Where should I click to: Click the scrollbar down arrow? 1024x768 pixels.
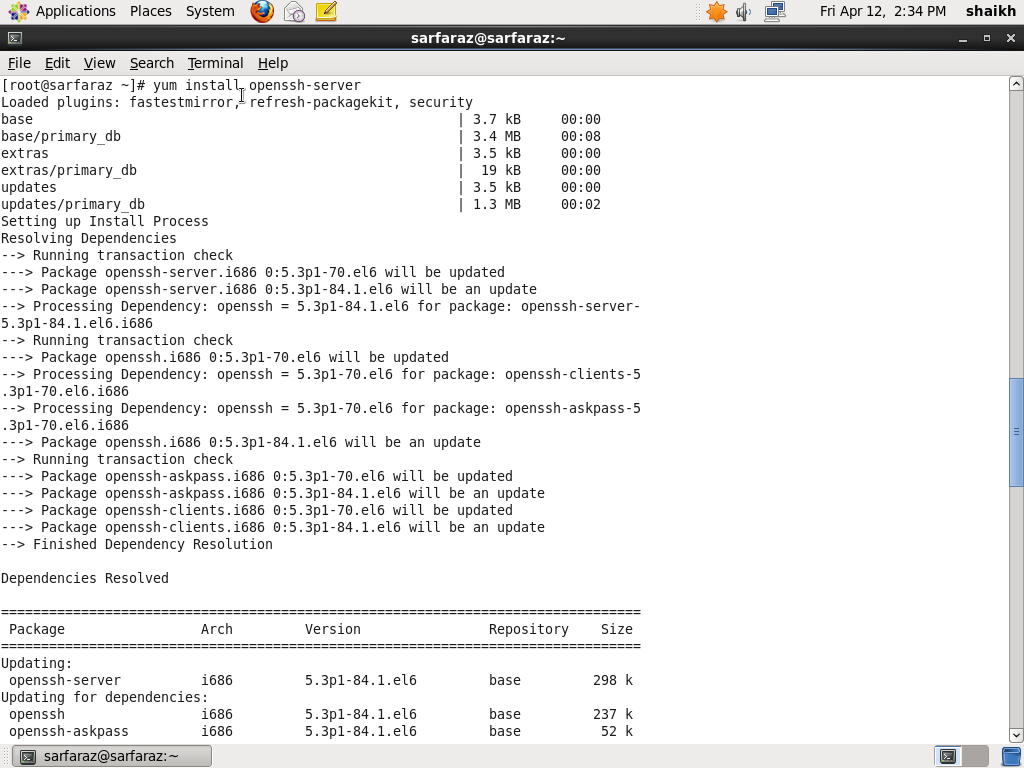1016,735
